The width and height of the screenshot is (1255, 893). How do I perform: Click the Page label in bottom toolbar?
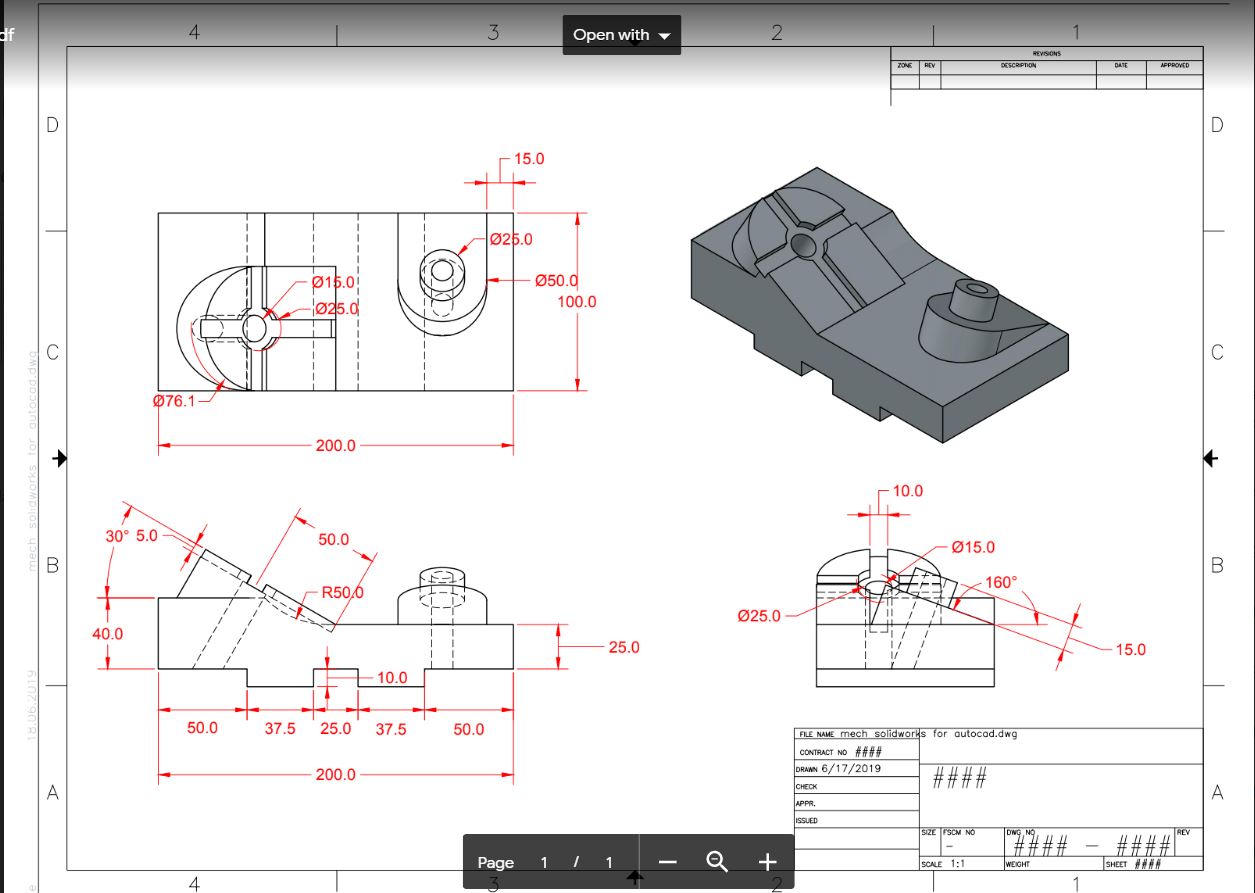[x=496, y=861]
